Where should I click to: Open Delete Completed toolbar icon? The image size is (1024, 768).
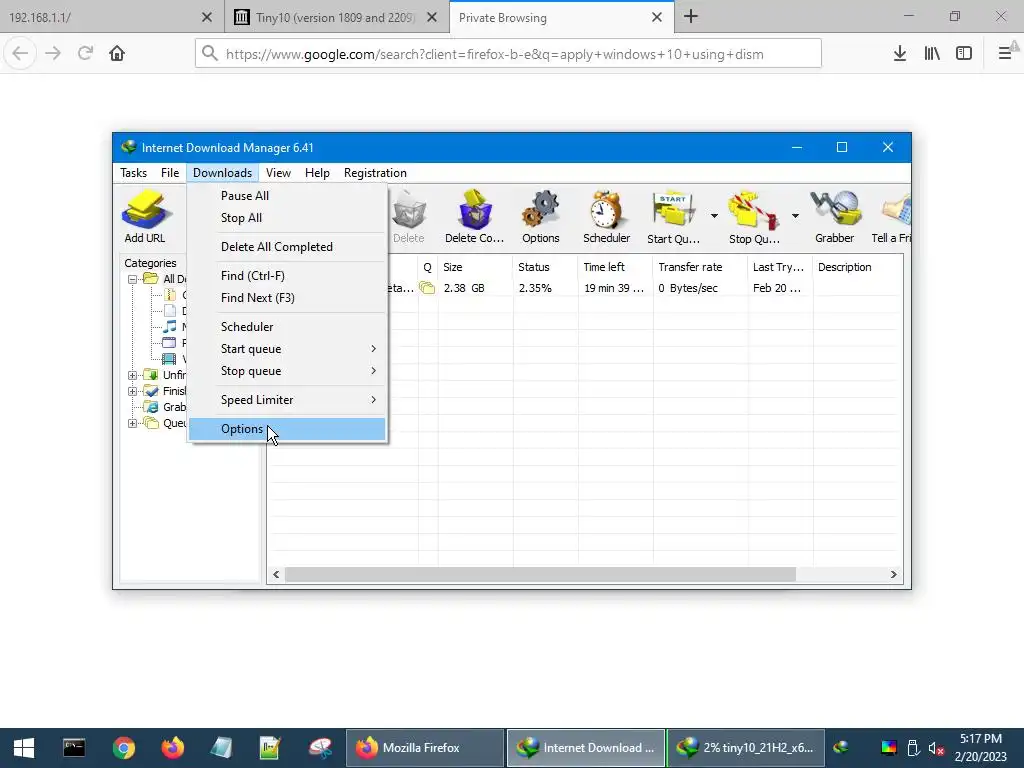point(474,217)
